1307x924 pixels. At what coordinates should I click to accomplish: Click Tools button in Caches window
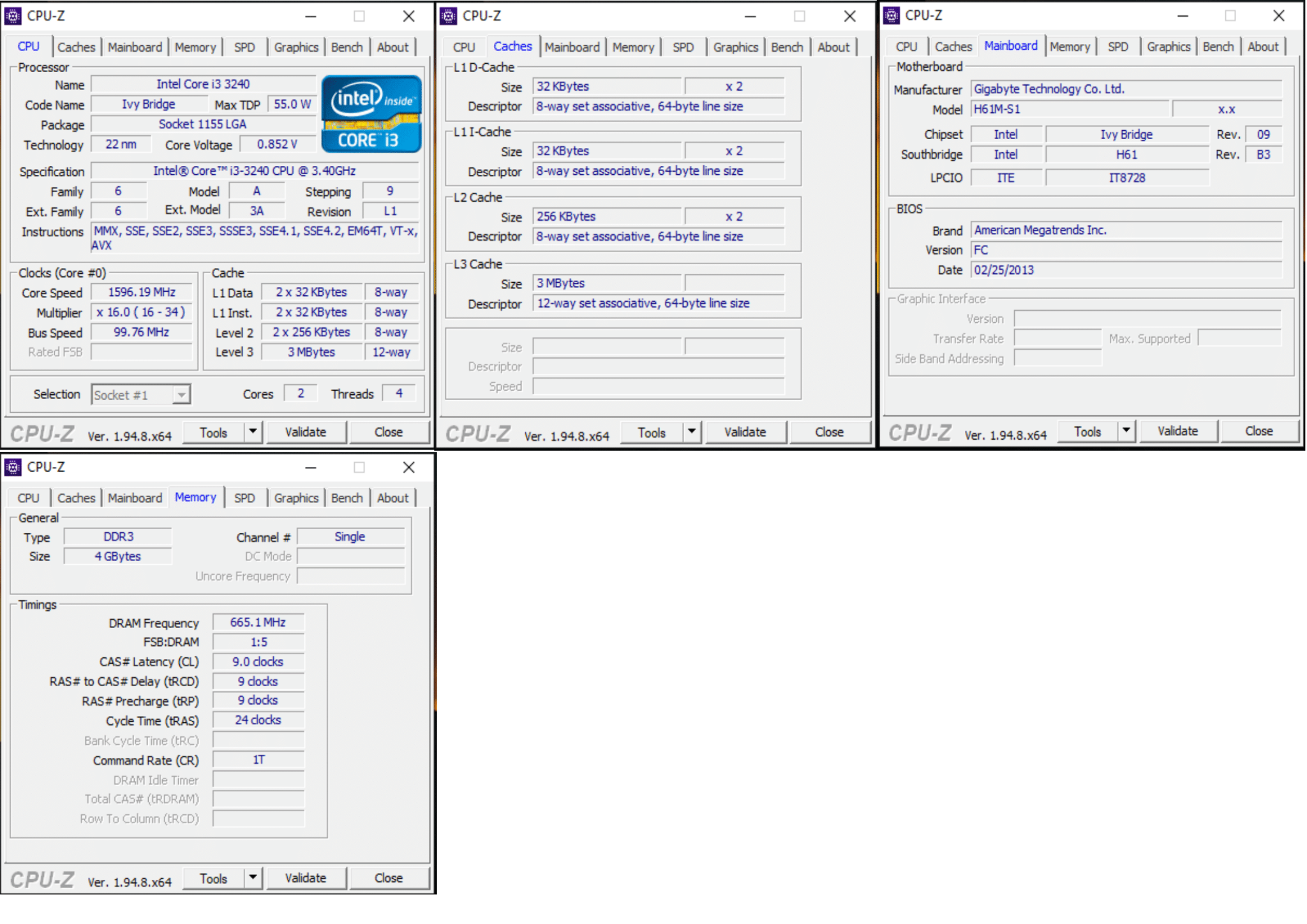pos(652,433)
